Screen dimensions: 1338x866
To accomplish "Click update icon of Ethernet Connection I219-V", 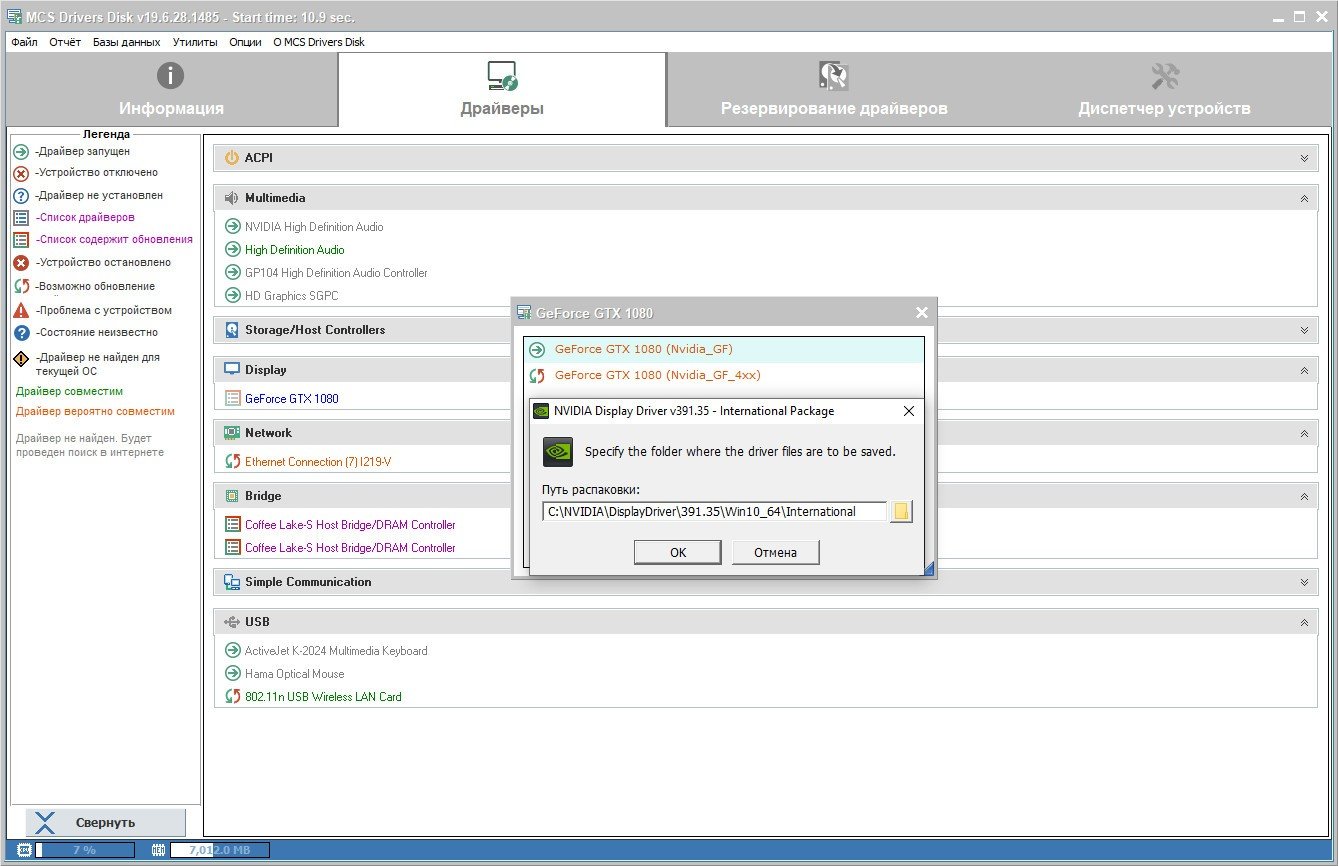I will tap(233, 462).
